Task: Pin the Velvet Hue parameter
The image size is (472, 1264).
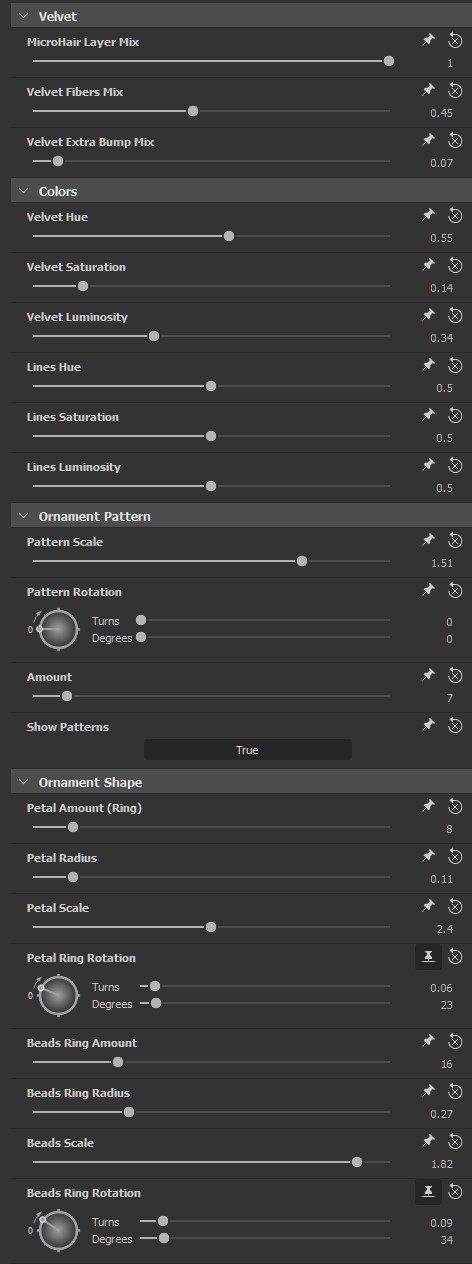Action: click(x=428, y=215)
